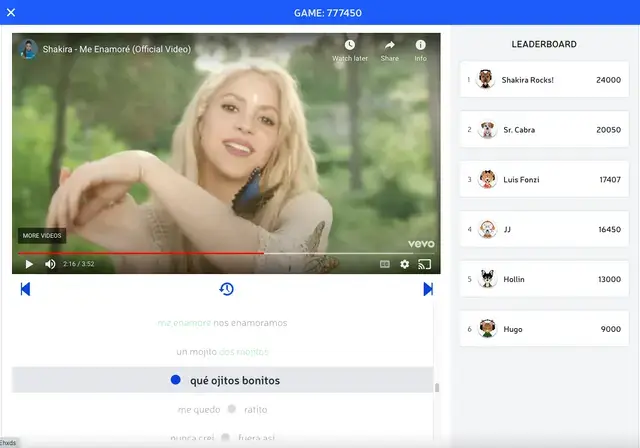
Task: Skip to next lyric line
Action: [428, 289]
